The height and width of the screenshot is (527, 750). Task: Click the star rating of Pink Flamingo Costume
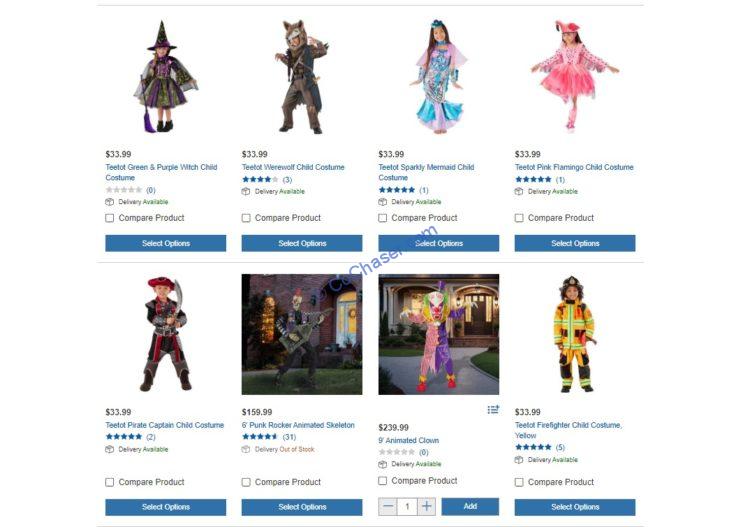(533, 180)
